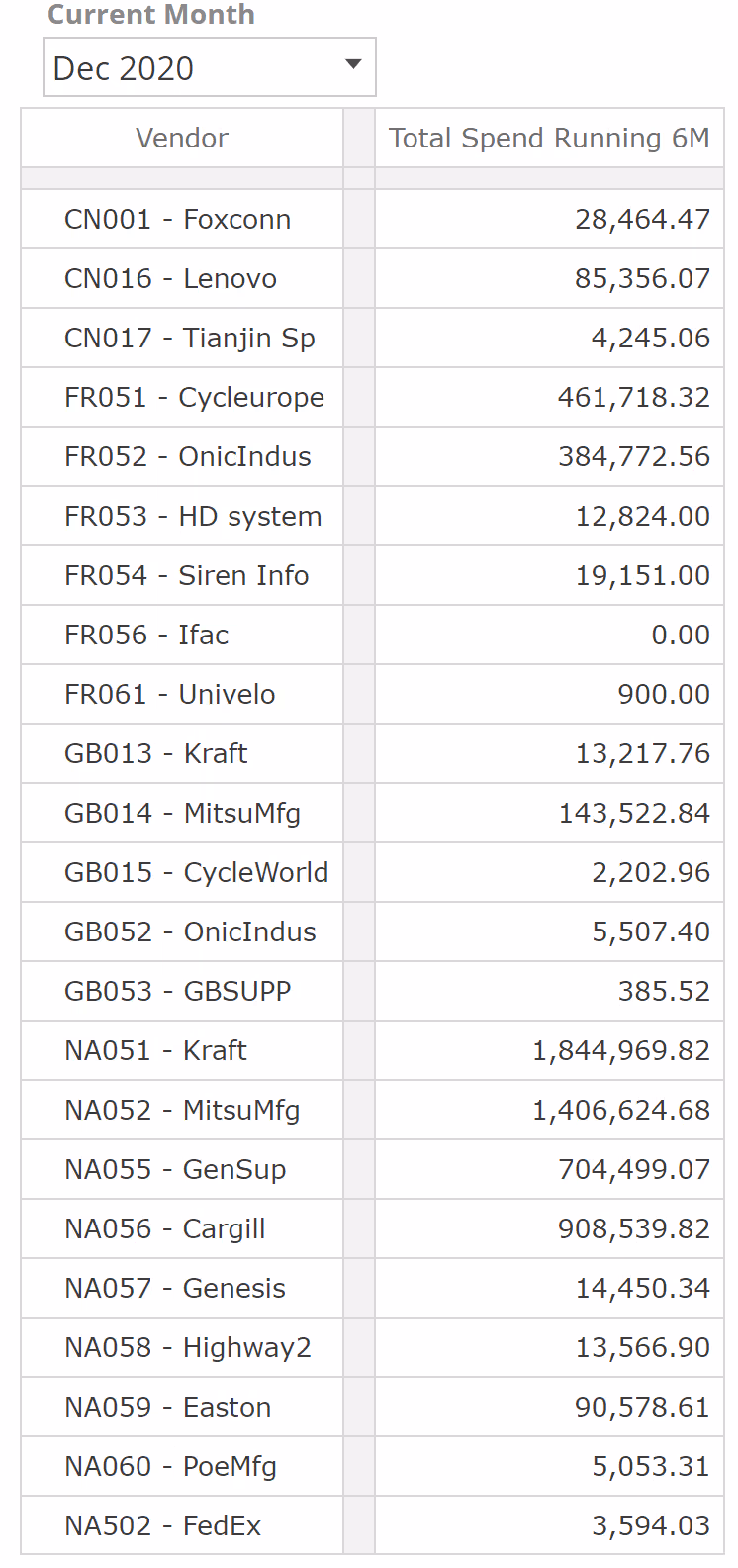The image size is (738, 1568).
Task: Click the GB013 - Kraft vendor cell
Action: coord(156,754)
